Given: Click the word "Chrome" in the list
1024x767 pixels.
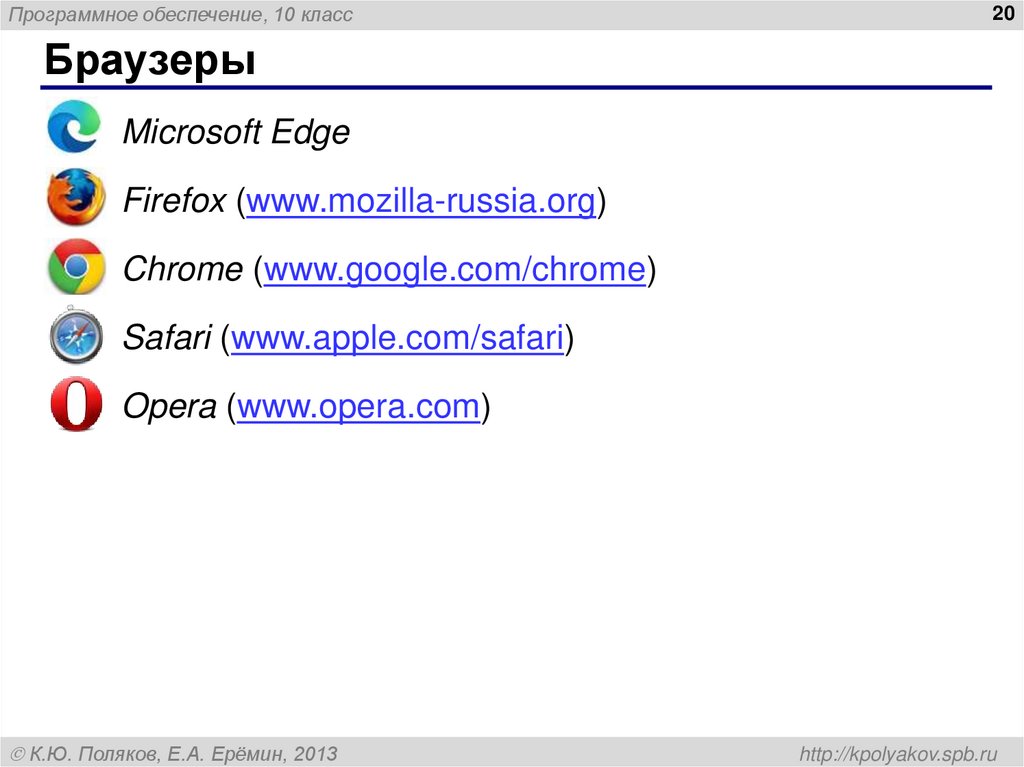Looking at the screenshot, I should [182, 270].
